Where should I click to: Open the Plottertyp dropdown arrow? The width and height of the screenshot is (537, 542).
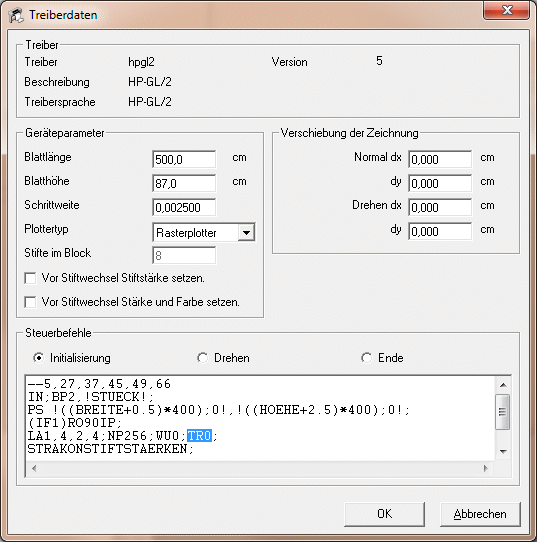coord(246,233)
